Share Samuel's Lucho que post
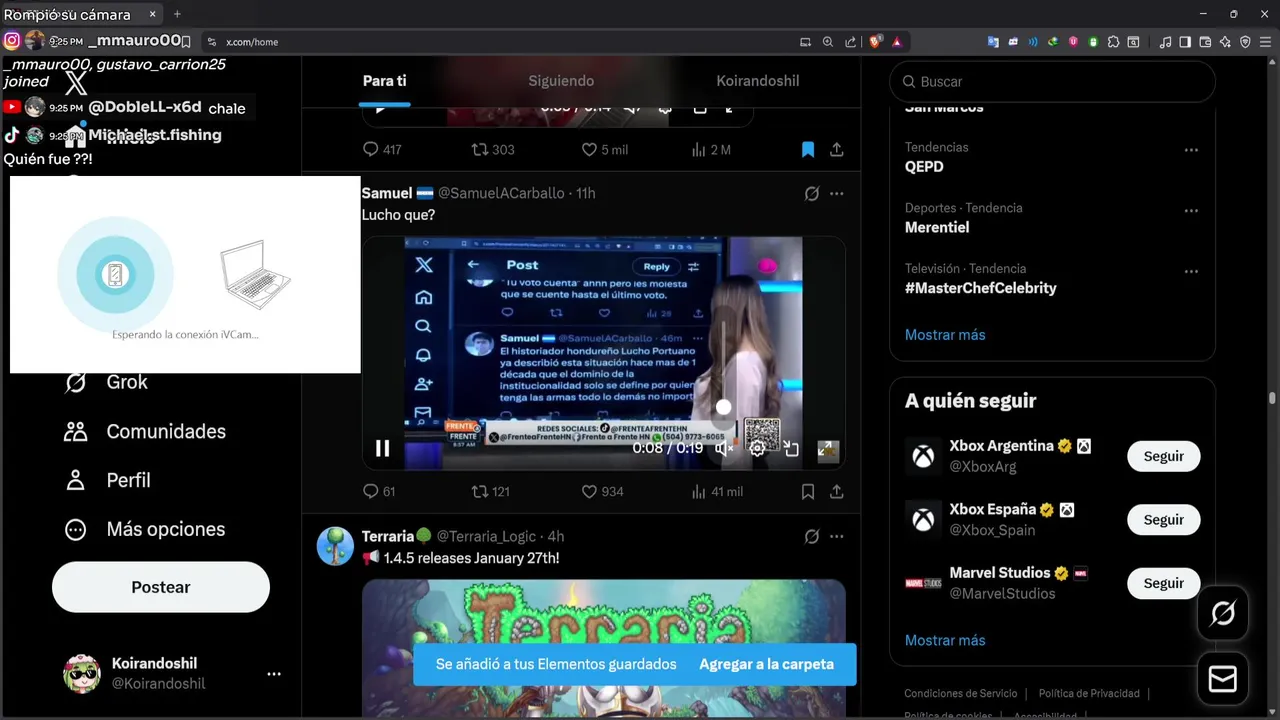1280x720 pixels. pyautogui.click(x=837, y=491)
